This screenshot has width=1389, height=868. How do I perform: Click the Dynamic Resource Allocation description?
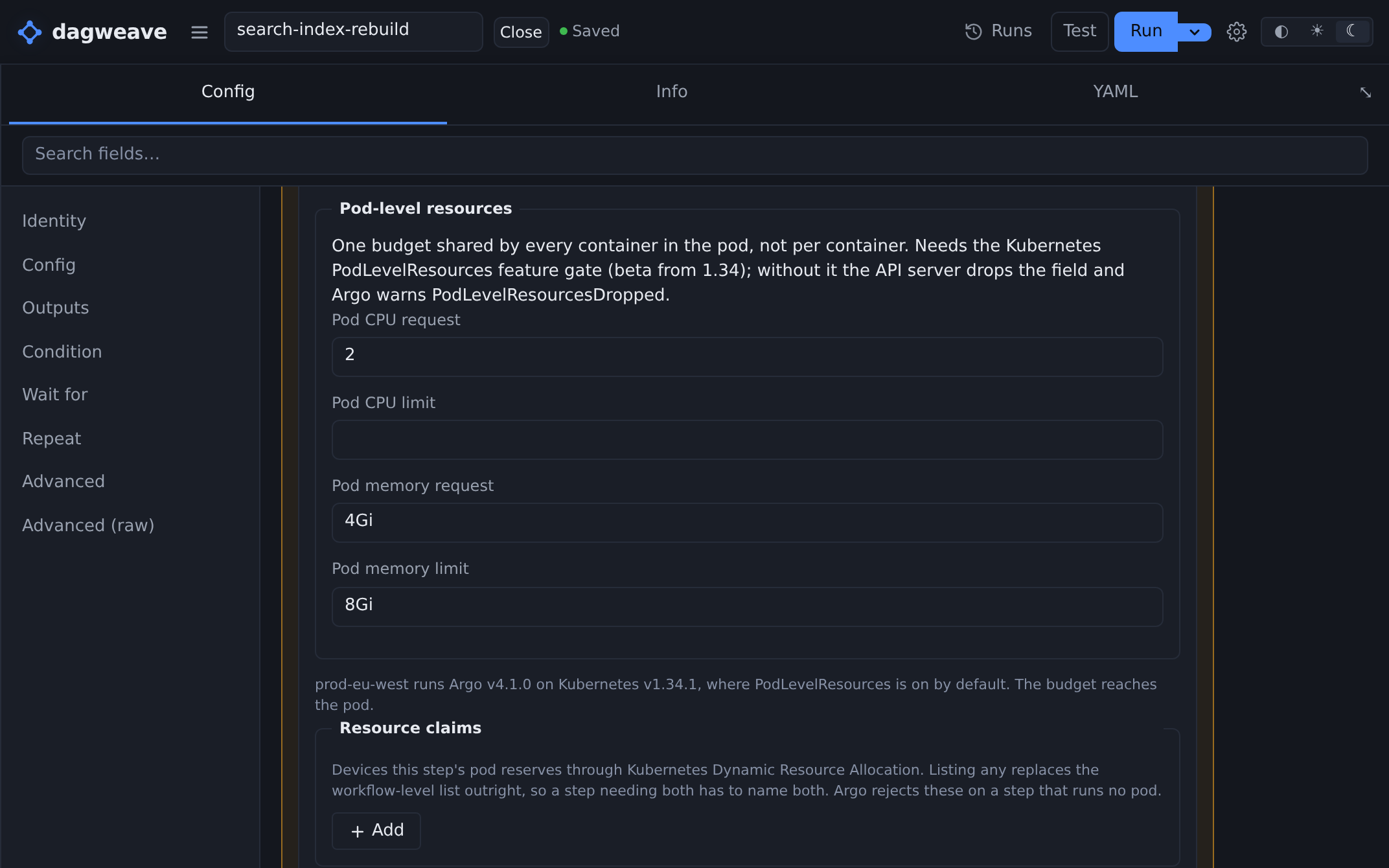pos(746,780)
